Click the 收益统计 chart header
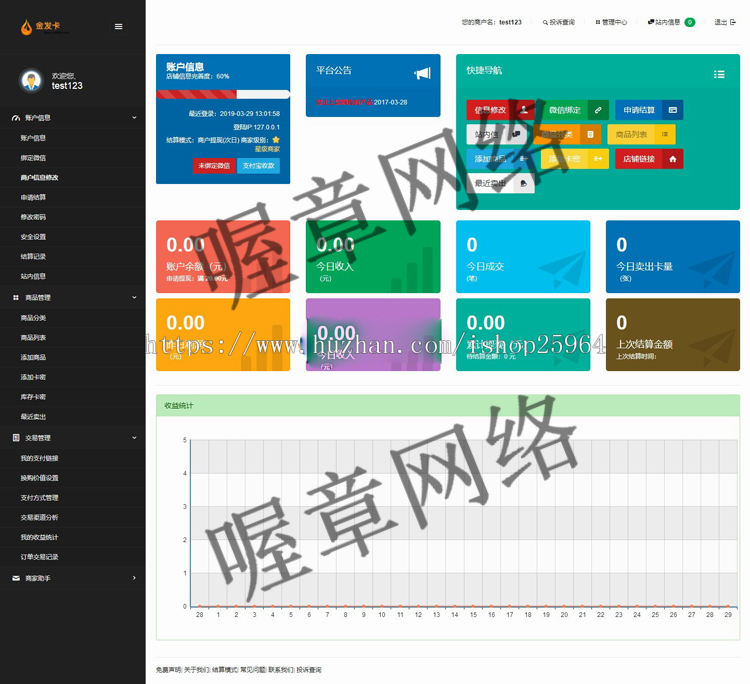Viewport: 750px width, 684px height. point(448,406)
